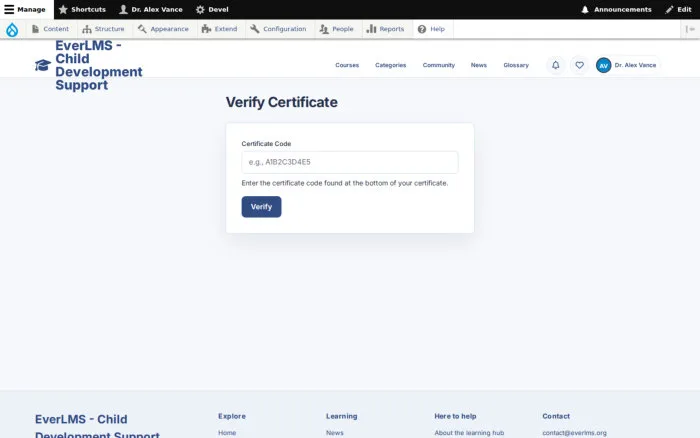
Task: Open the Dr. Alex Vance user menu
Action: 627,65
